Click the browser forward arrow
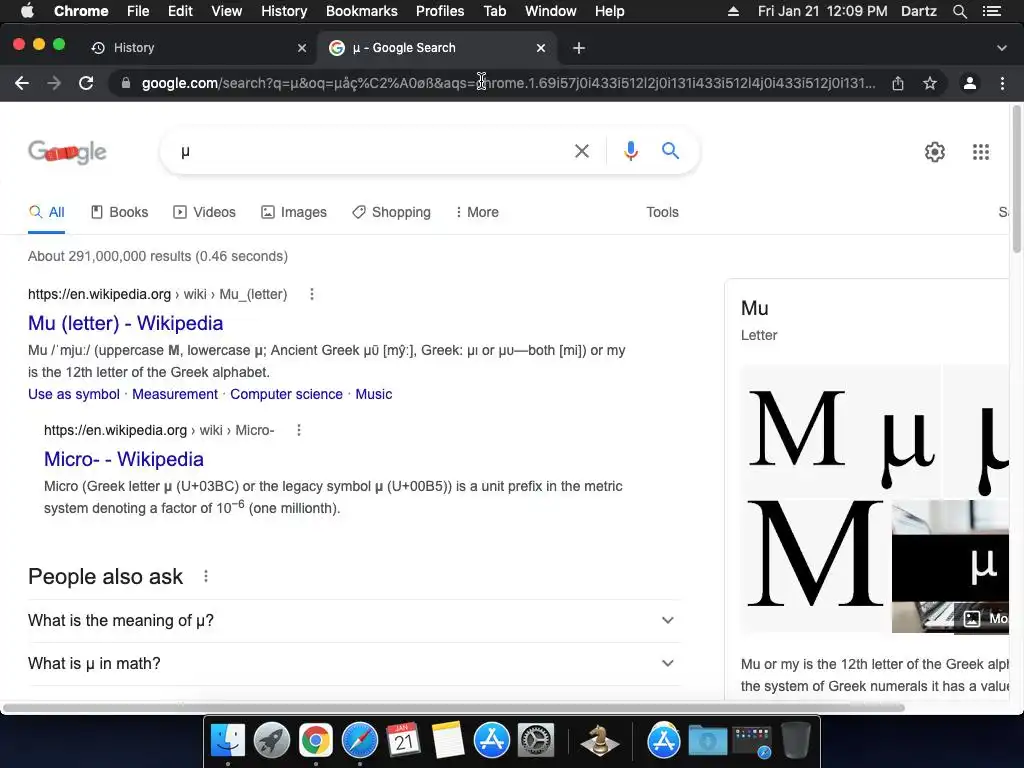The width and height of the screenshot is (1024, 768). pos(54,83)
